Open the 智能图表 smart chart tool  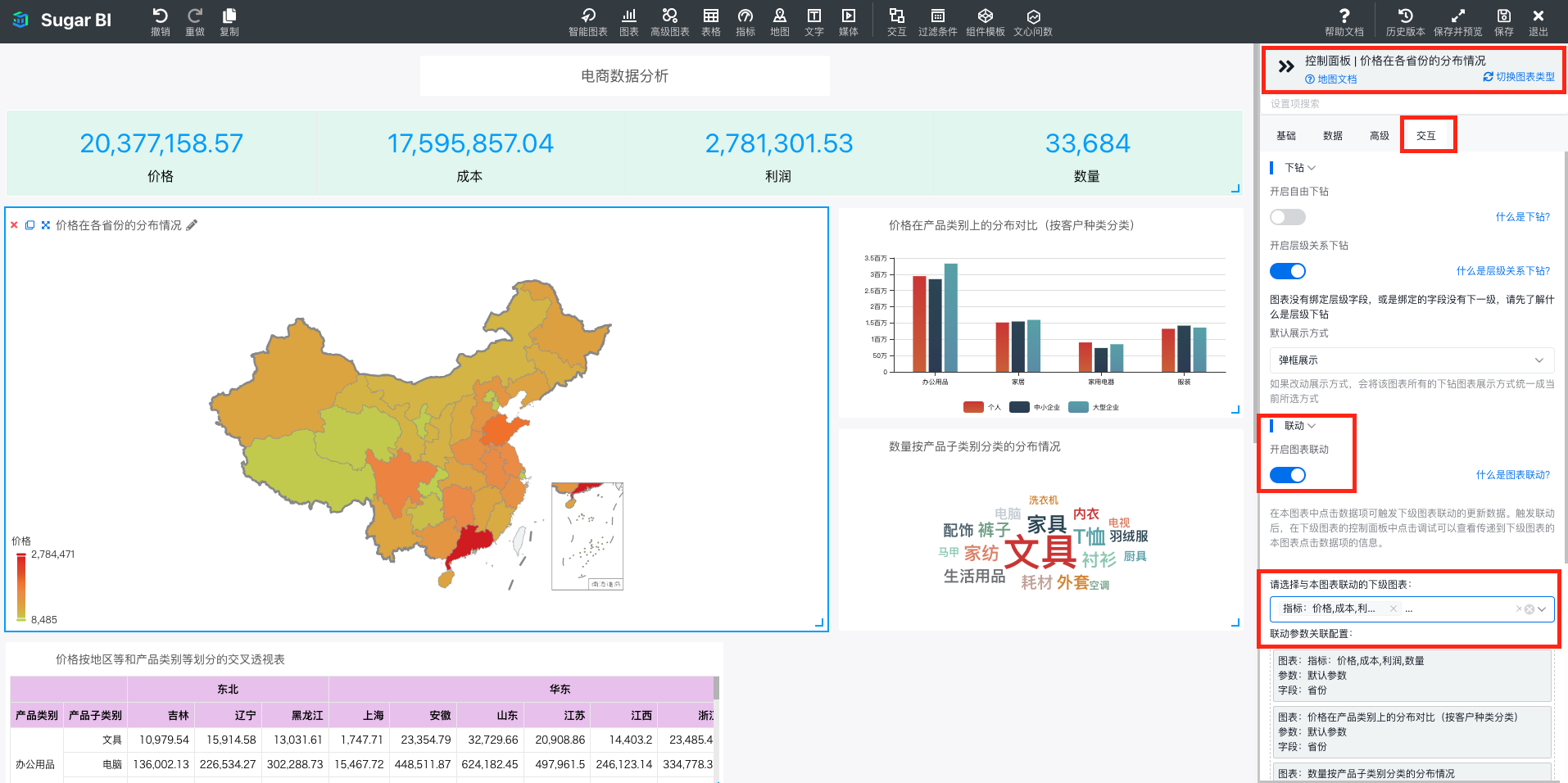[588, 16]
